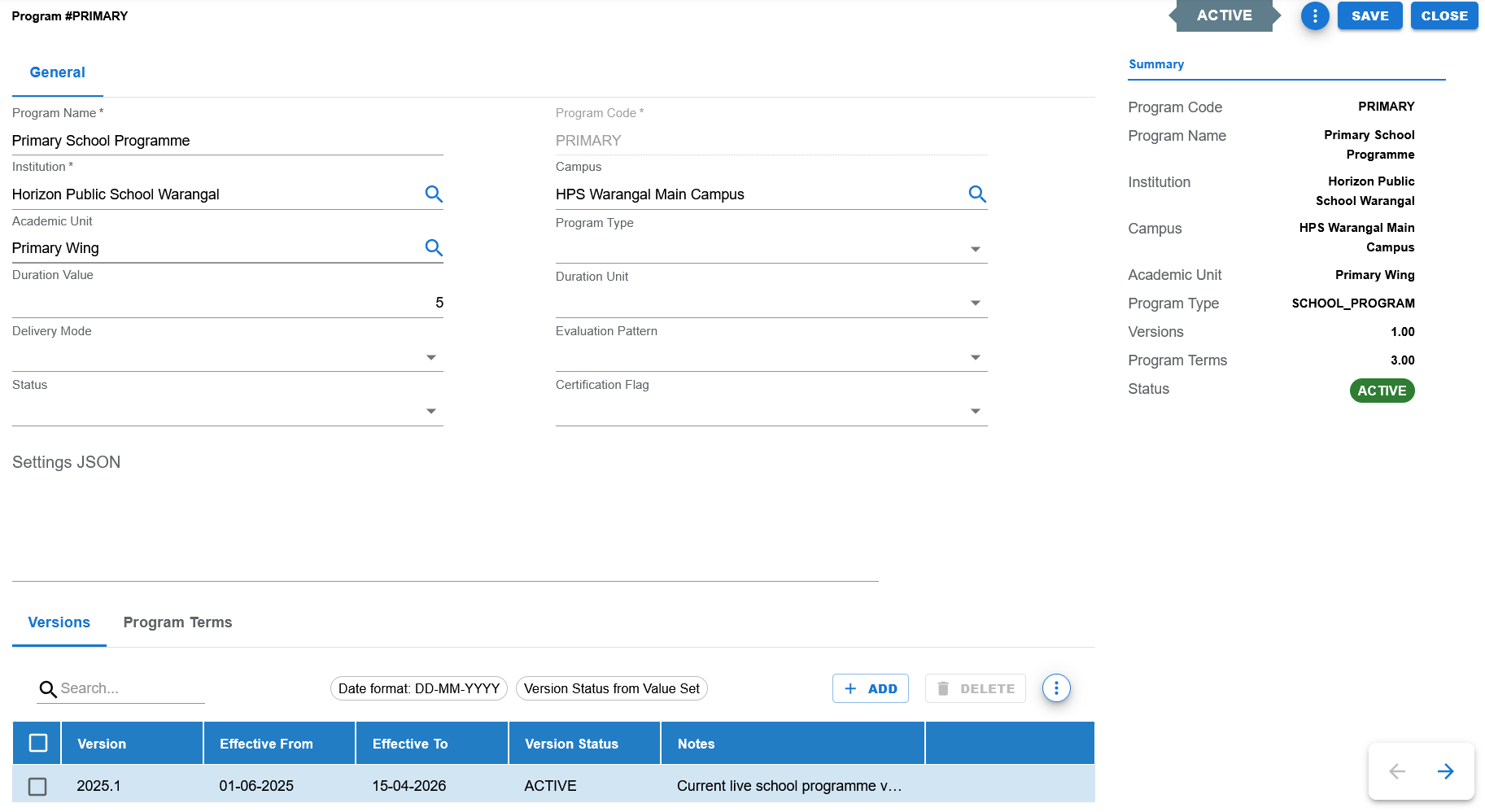
Task: Click the 'Program #PRIMARY' title
Action: 70,16
